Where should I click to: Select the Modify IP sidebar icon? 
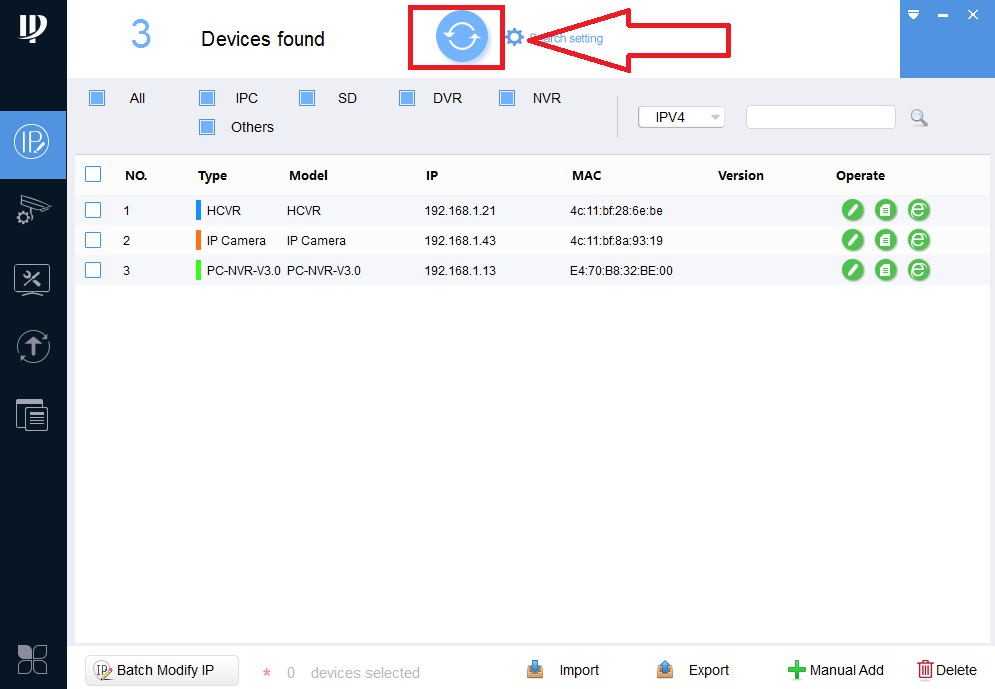click(33, 145)
